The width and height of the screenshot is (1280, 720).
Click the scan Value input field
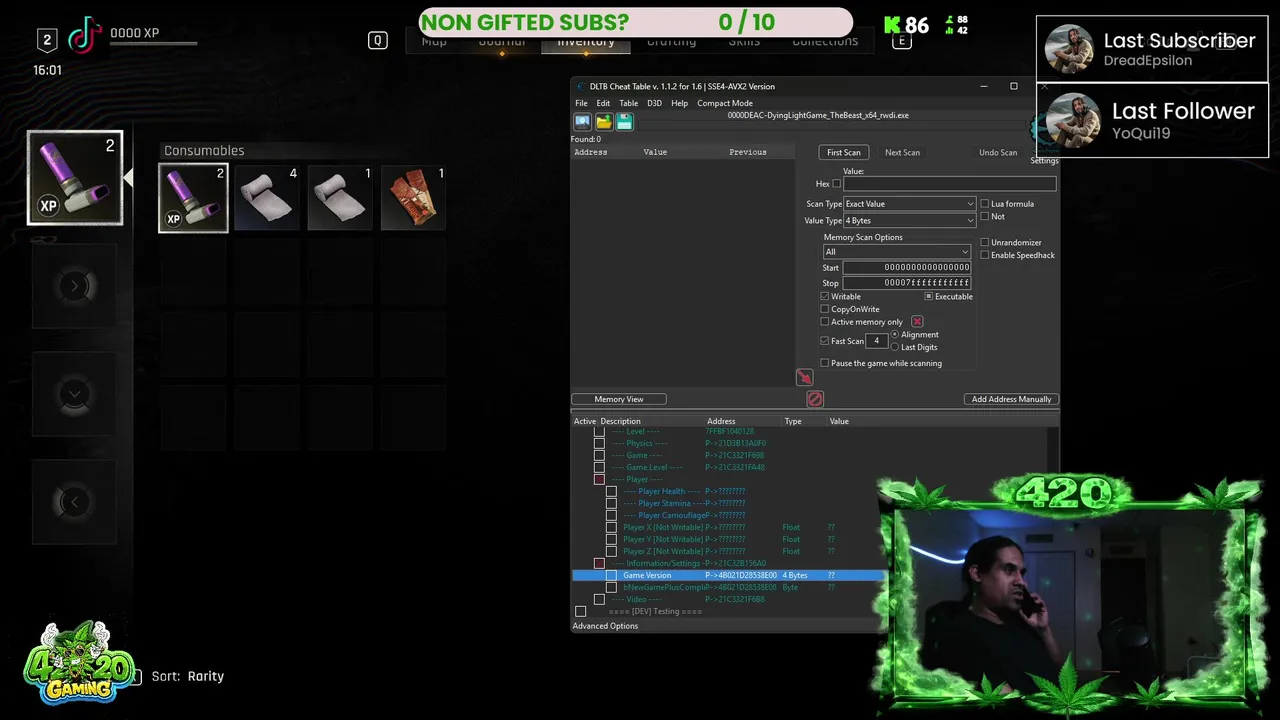(949, 184)
